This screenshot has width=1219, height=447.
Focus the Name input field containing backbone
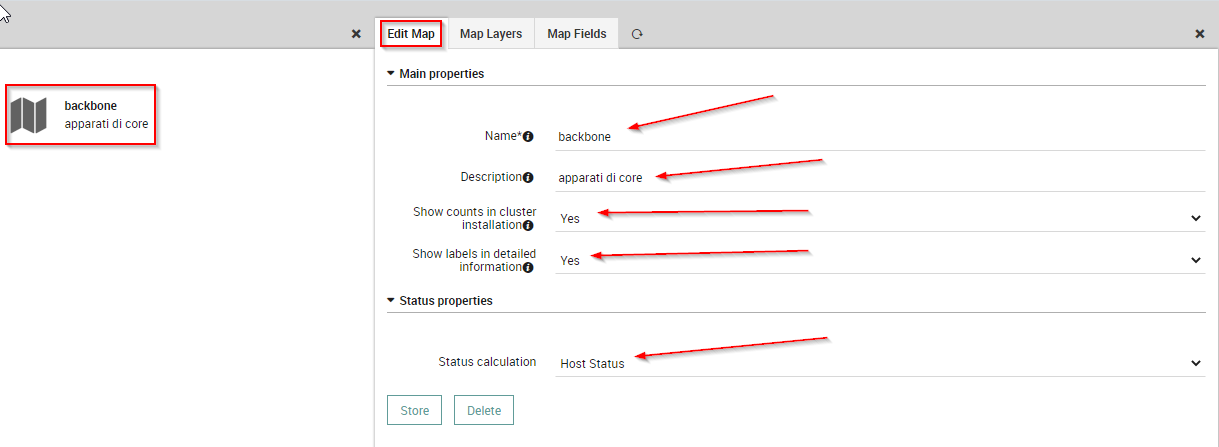(880, 136)
